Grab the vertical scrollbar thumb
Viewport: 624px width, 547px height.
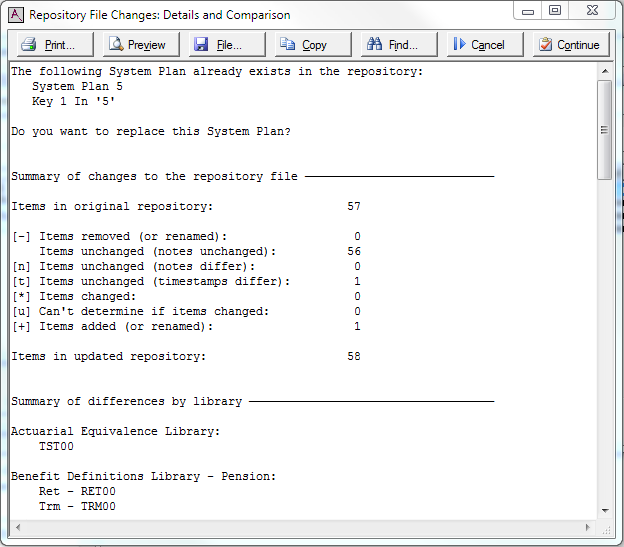(x=604, y=130)
